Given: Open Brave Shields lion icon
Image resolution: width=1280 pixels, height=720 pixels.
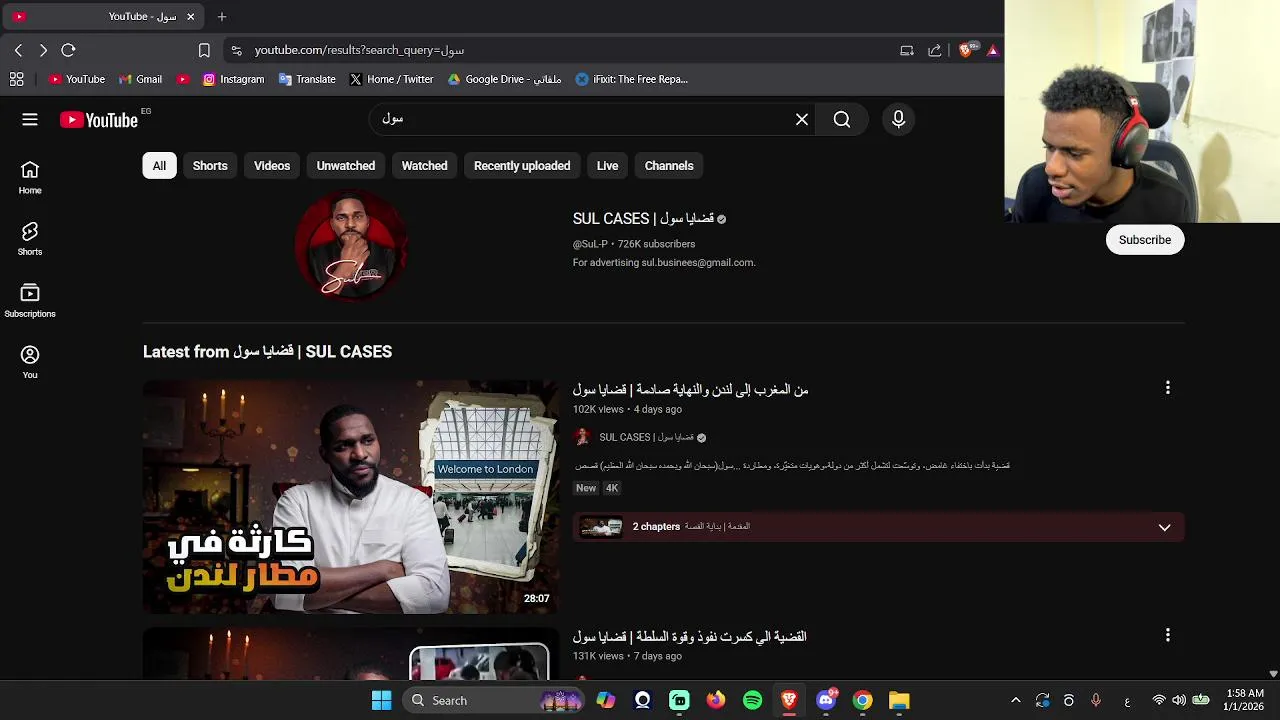Looking at the screenshot, I should (966, 50).
